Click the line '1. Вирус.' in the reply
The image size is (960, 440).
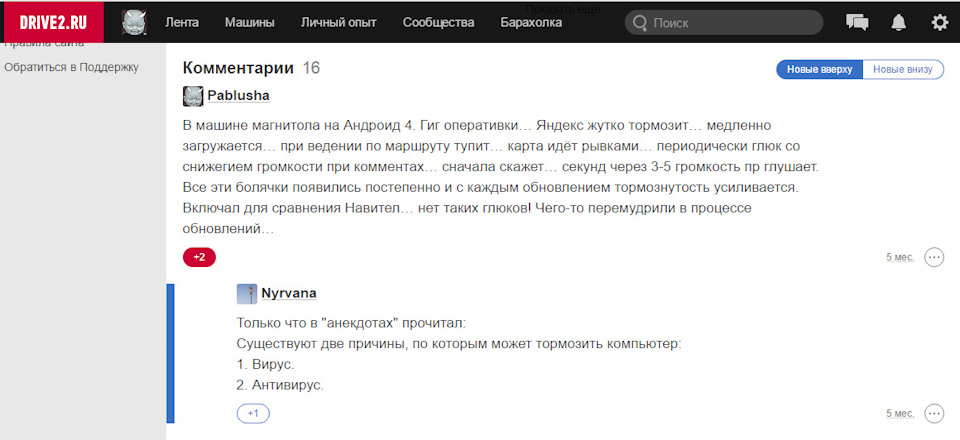pyautogui.click(x=265, y=365)
